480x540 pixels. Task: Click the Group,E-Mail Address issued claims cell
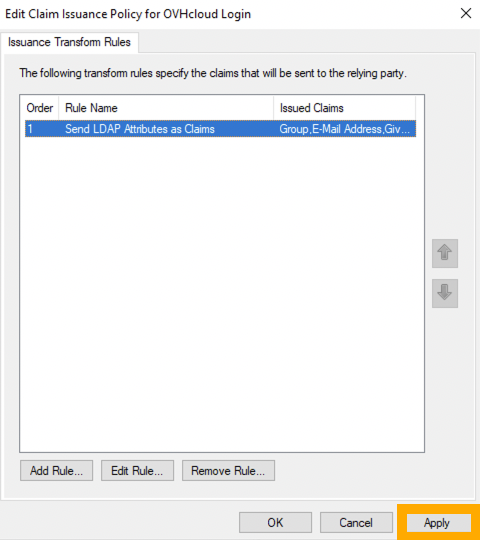[x=345, y=129]
